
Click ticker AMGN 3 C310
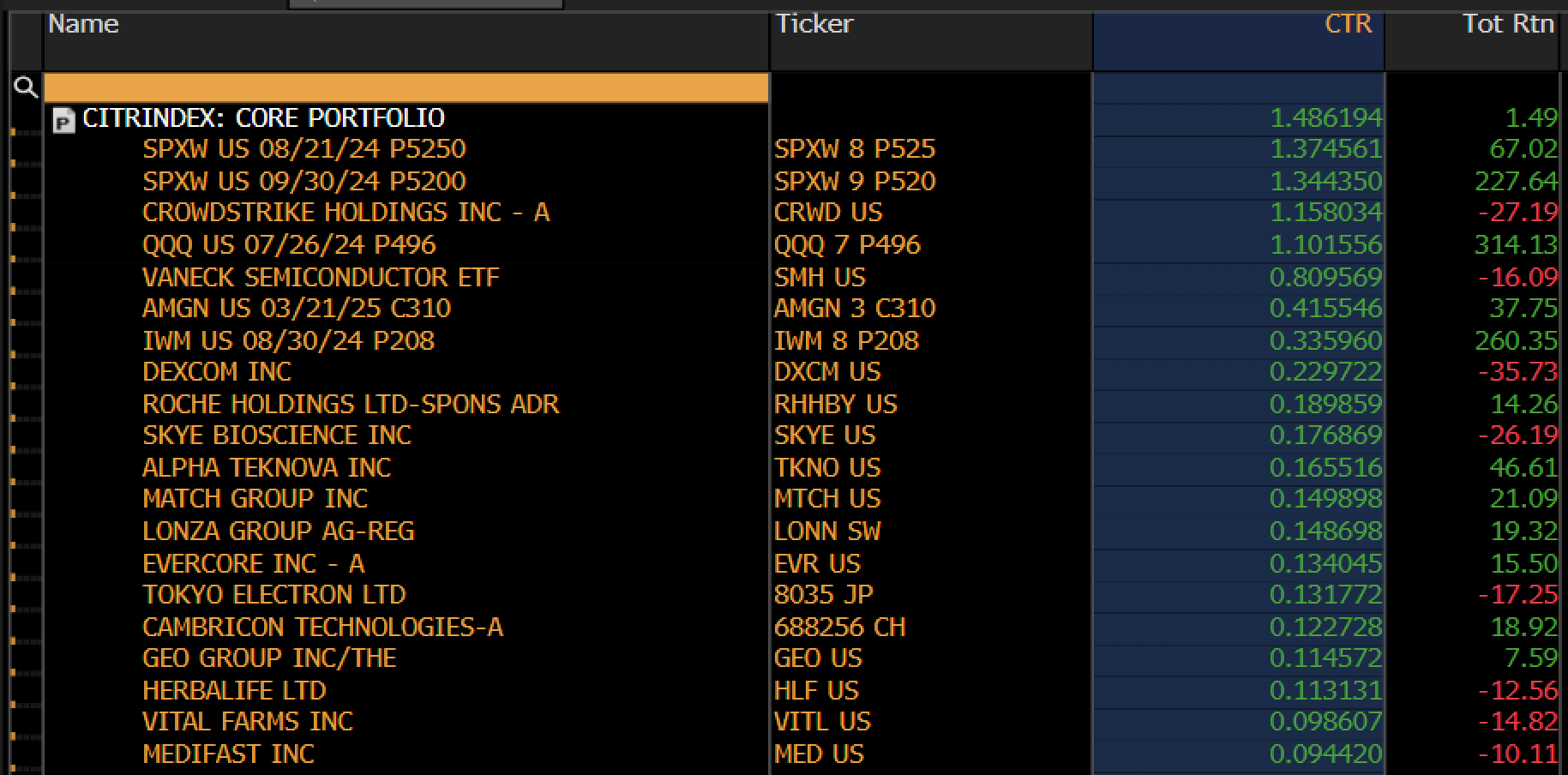(x=855, y=309)
